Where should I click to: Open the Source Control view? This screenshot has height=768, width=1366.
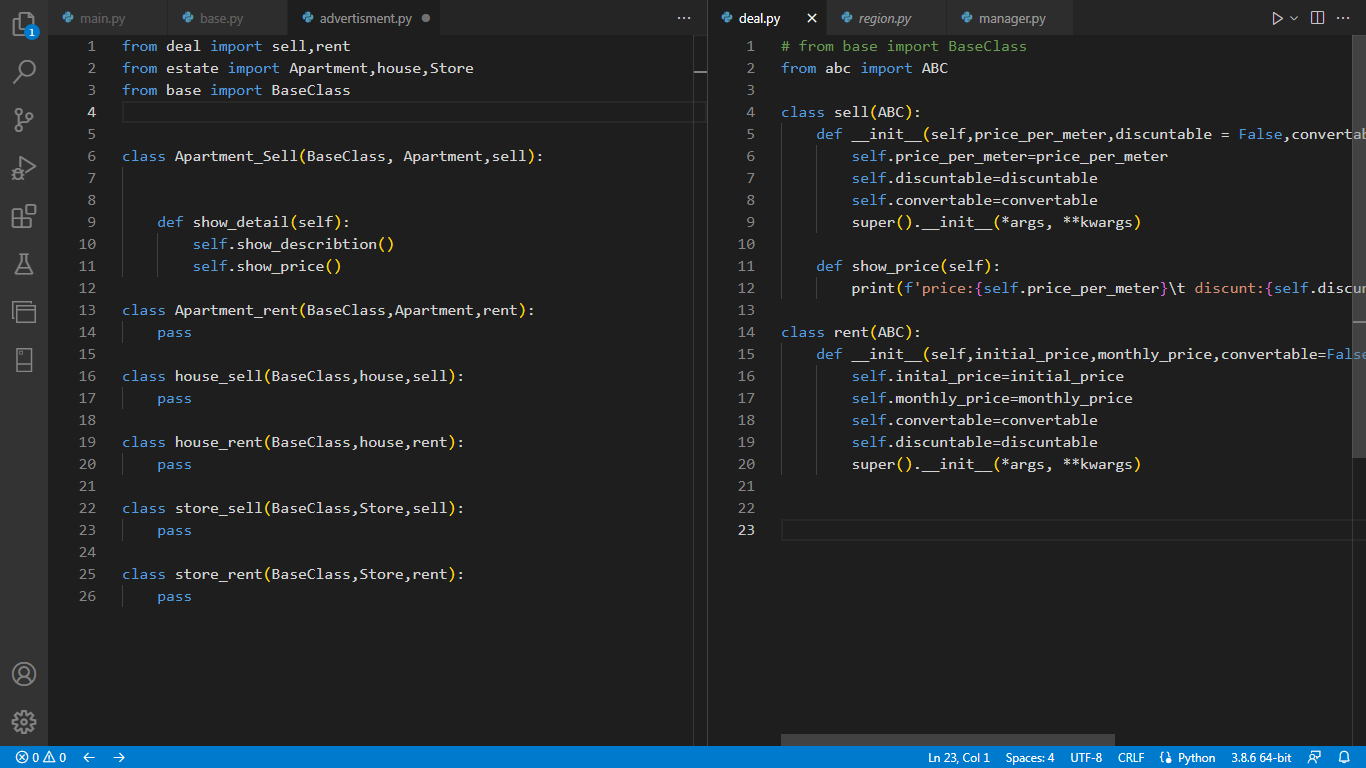24,120
